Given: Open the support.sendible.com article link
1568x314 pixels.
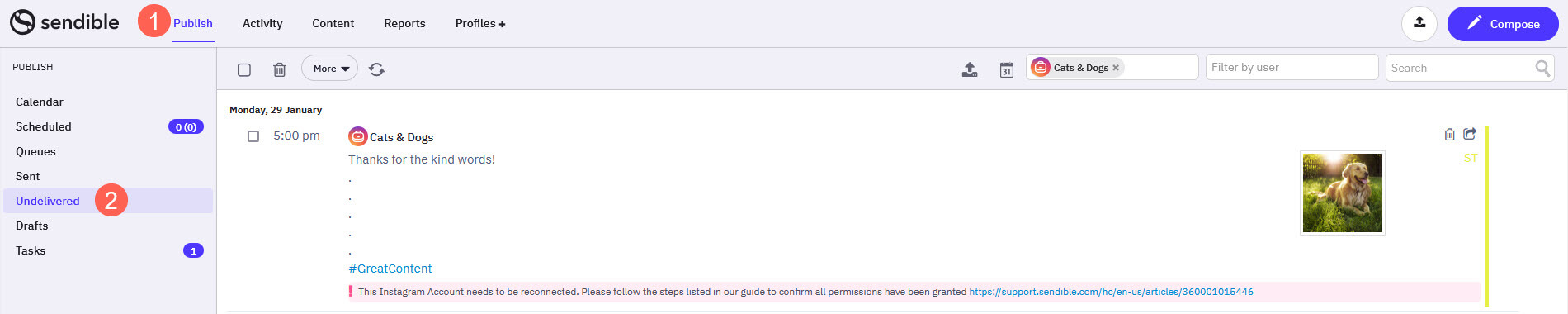Looking at the screenshot, I should click(x=1111, y=292).
